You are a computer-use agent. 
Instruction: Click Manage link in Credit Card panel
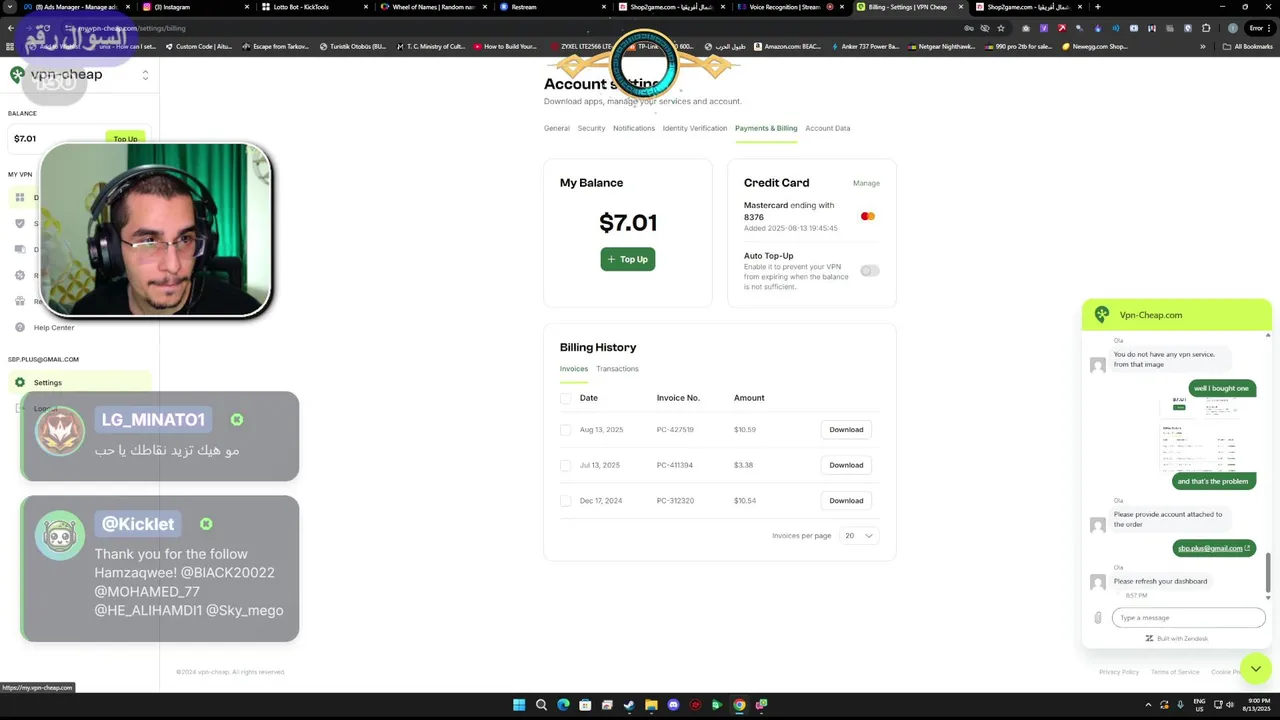click(866, 183)
